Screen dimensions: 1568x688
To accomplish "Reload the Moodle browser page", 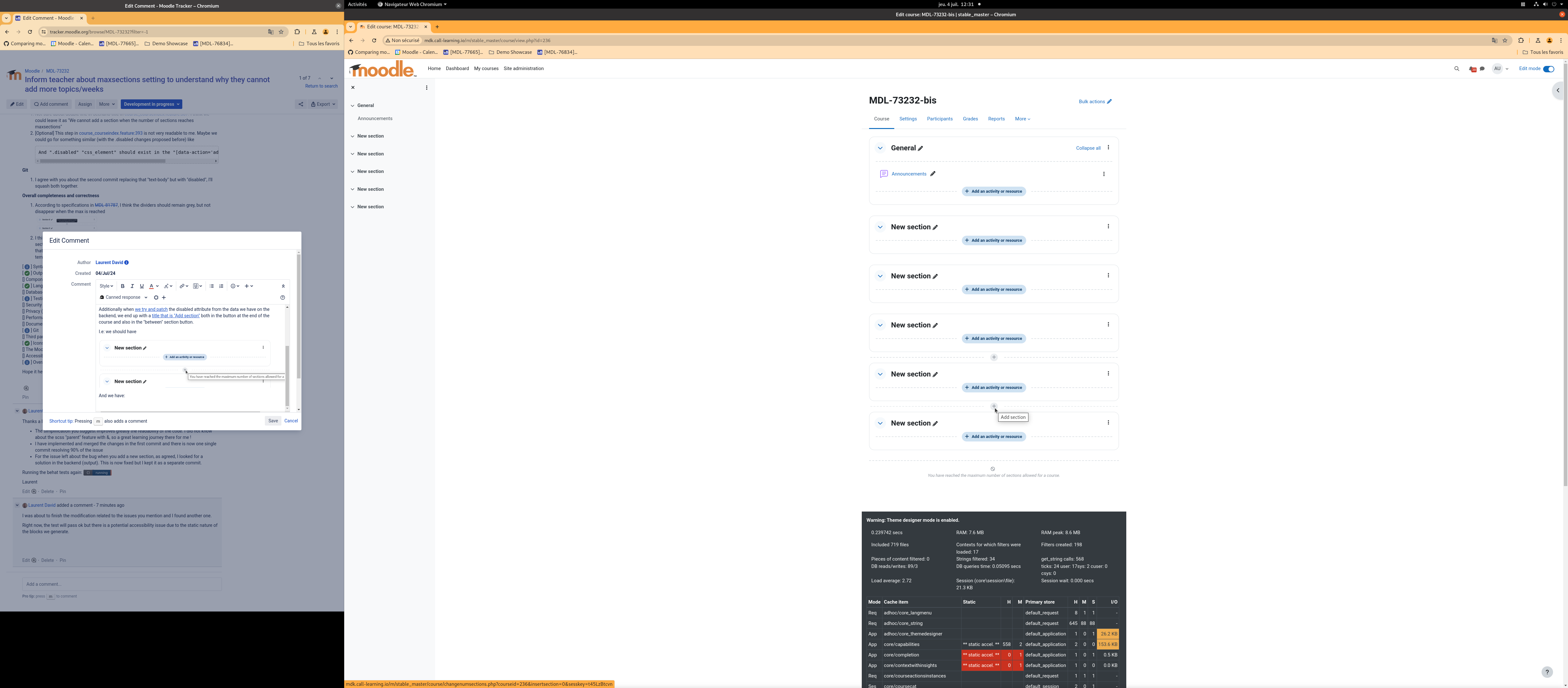I will click(374, 41).
